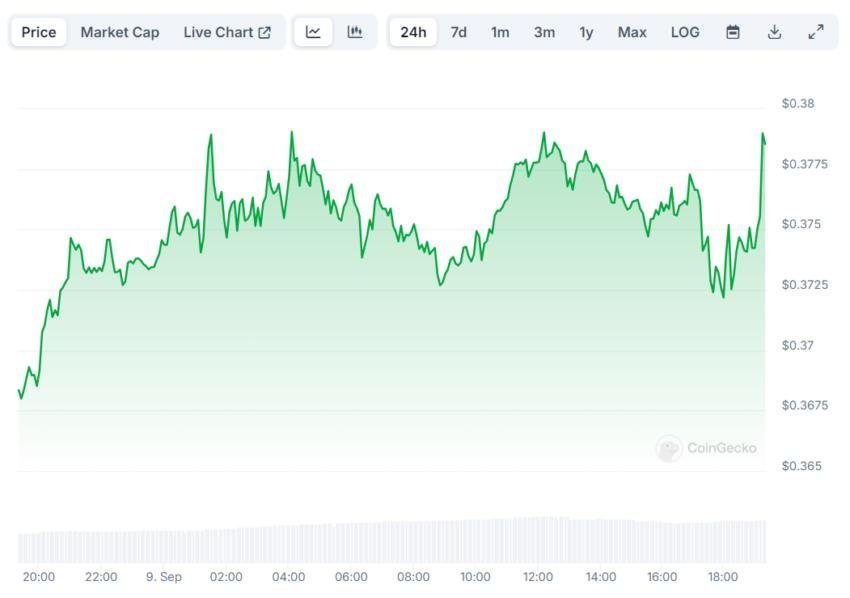
Task: Select the Max timeframe option
Action: coord(631,31)
